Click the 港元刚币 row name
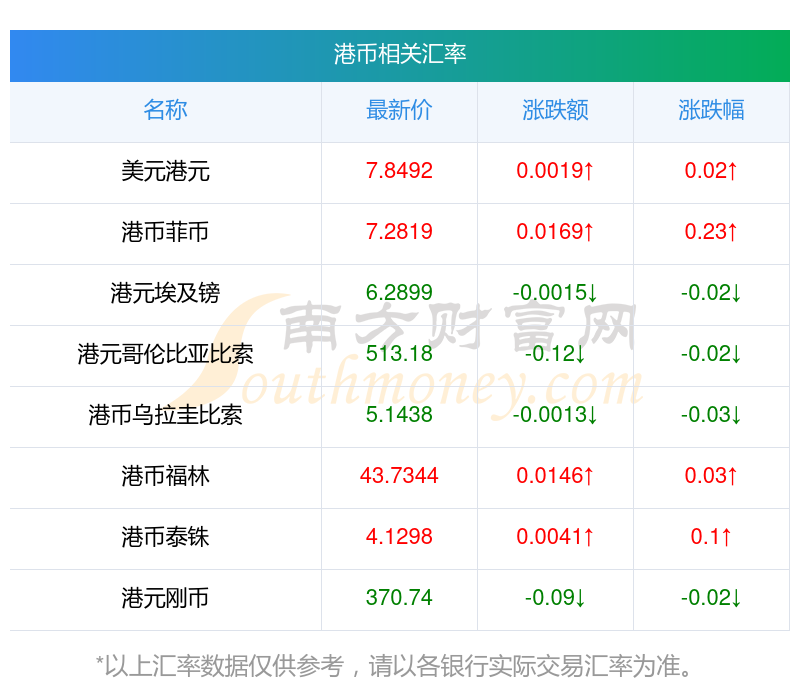This screenshot has height=698, width=800. point(165,598)
